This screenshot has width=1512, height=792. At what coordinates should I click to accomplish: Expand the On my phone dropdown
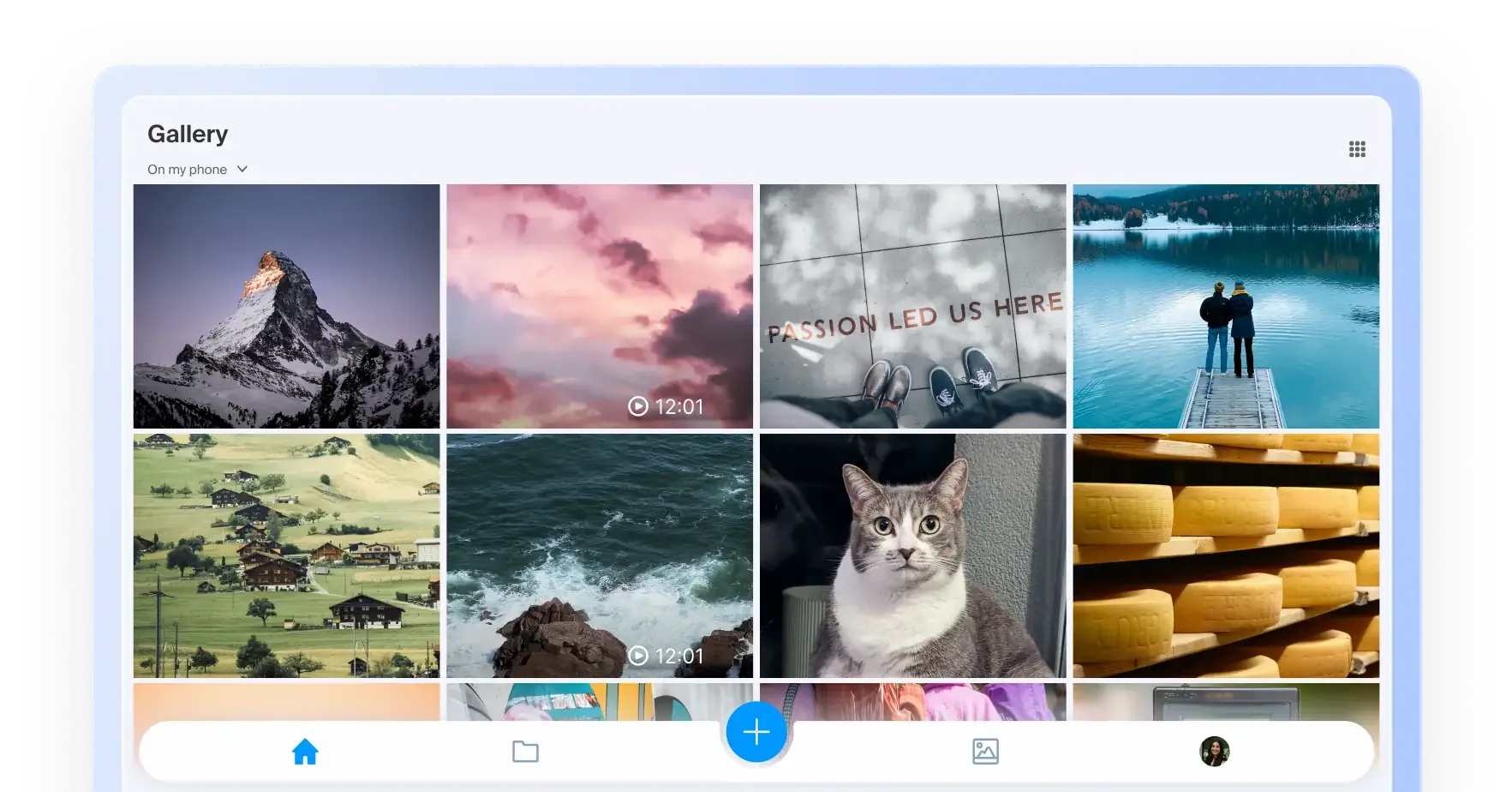[197, 170]
